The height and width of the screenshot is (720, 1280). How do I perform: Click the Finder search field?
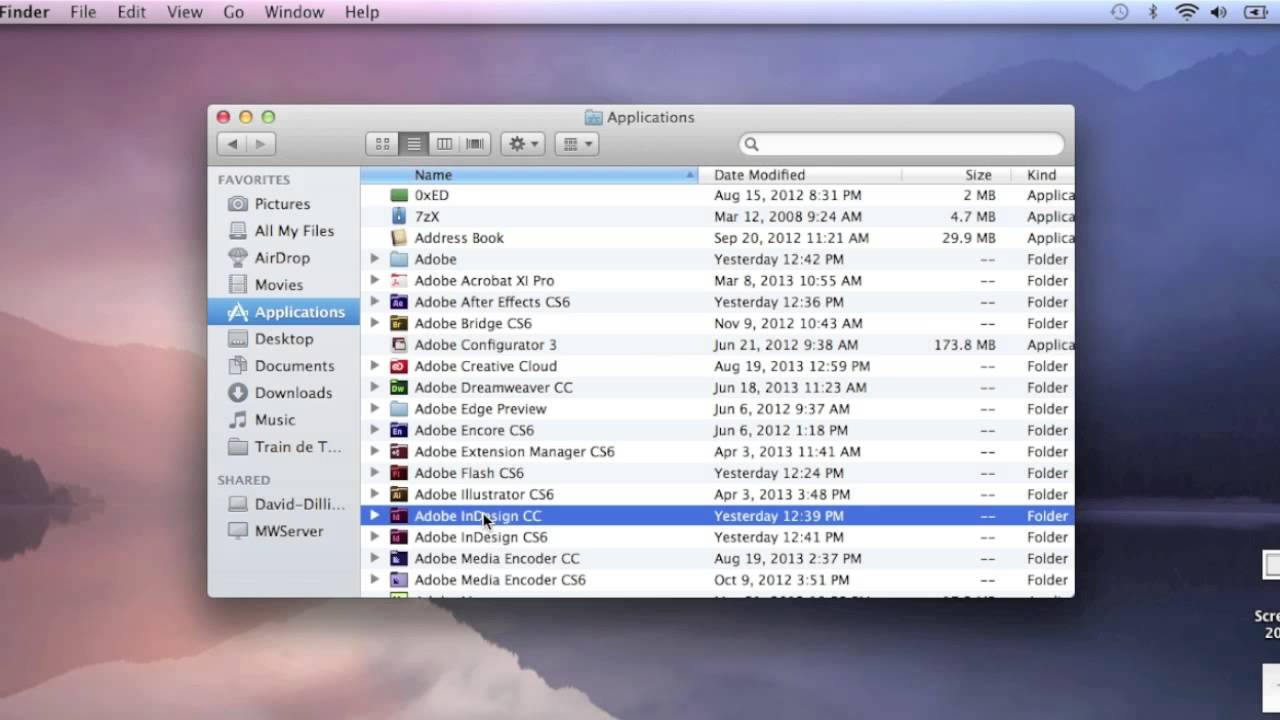tap(901, 144)
